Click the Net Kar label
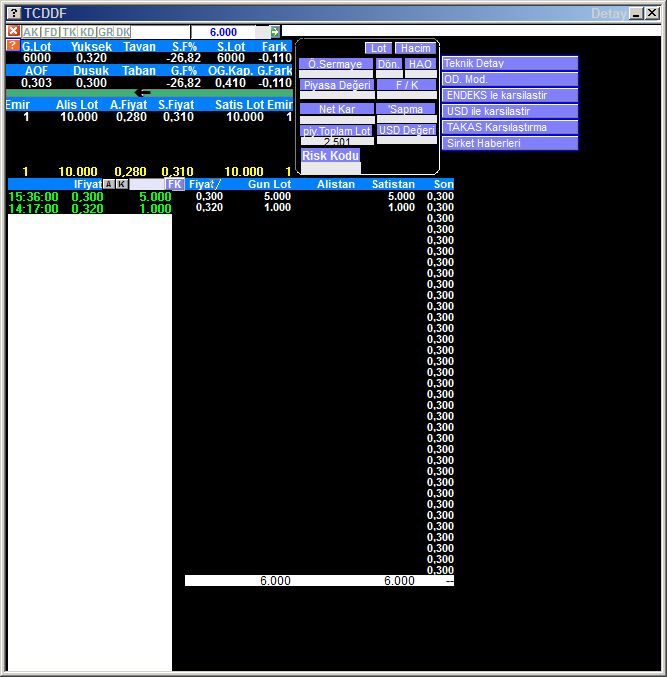 click(337, 109)
